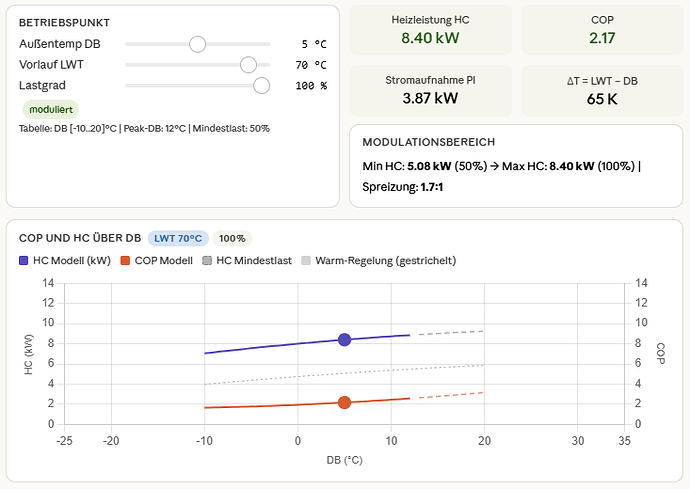Click the Lastgrad slider handle
Image resolution: width=690 pixels, height=489 pixels.
coord(261,85)
